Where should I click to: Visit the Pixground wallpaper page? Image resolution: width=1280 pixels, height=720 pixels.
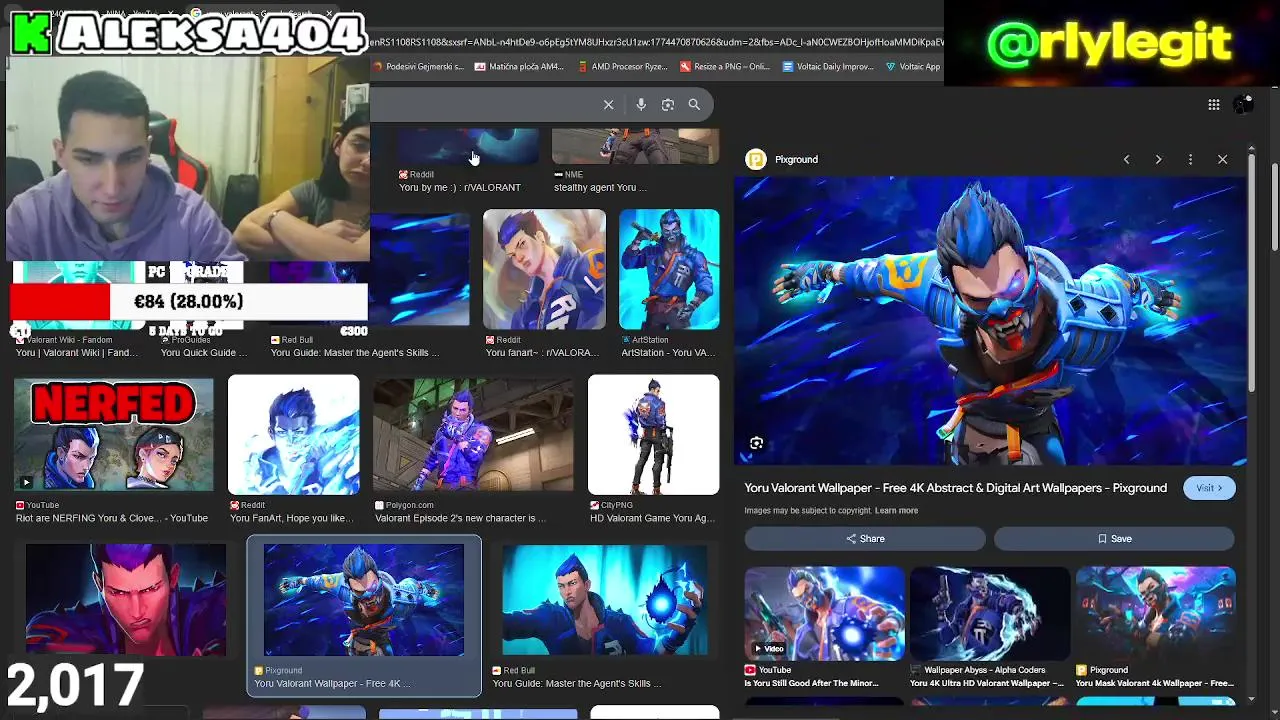1209,488
